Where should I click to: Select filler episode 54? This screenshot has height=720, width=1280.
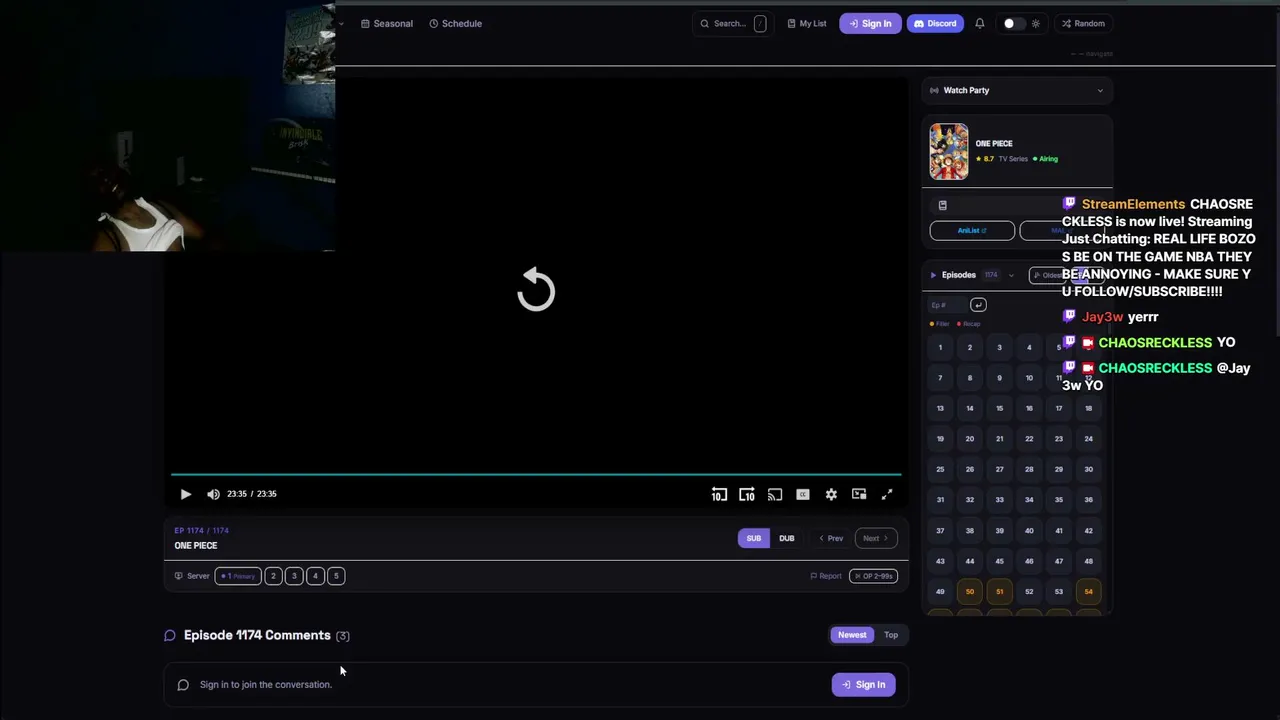1088,591
